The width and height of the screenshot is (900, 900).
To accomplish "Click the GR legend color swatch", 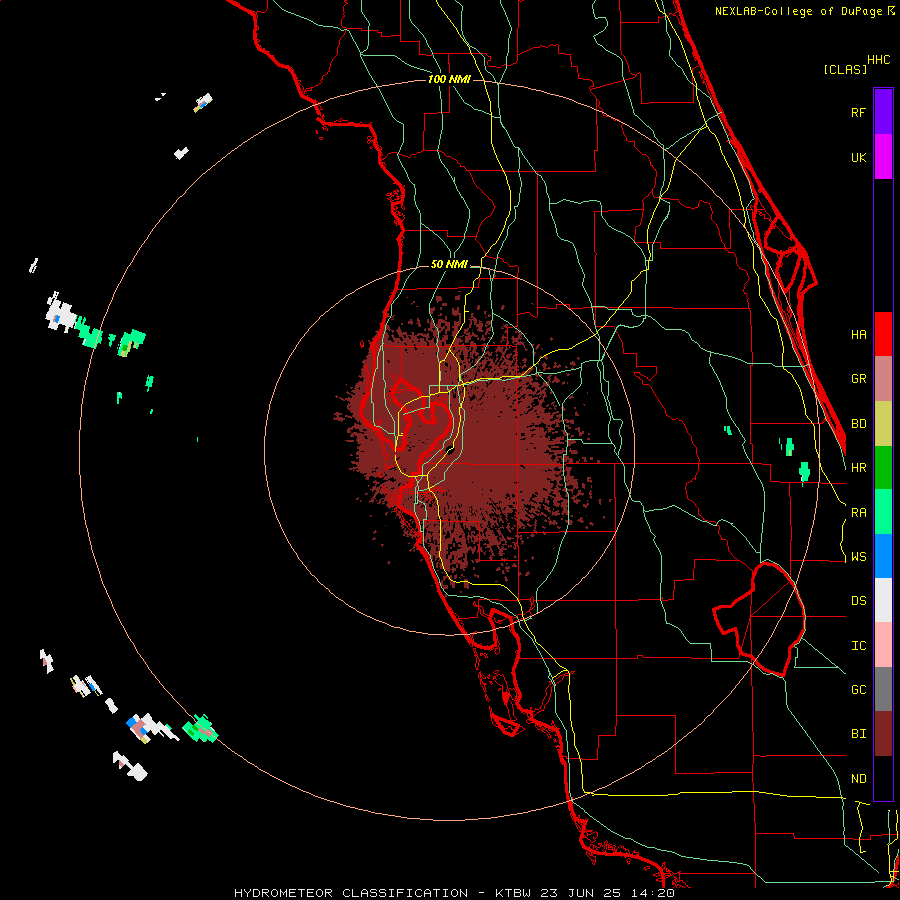I will pos(883,379).
